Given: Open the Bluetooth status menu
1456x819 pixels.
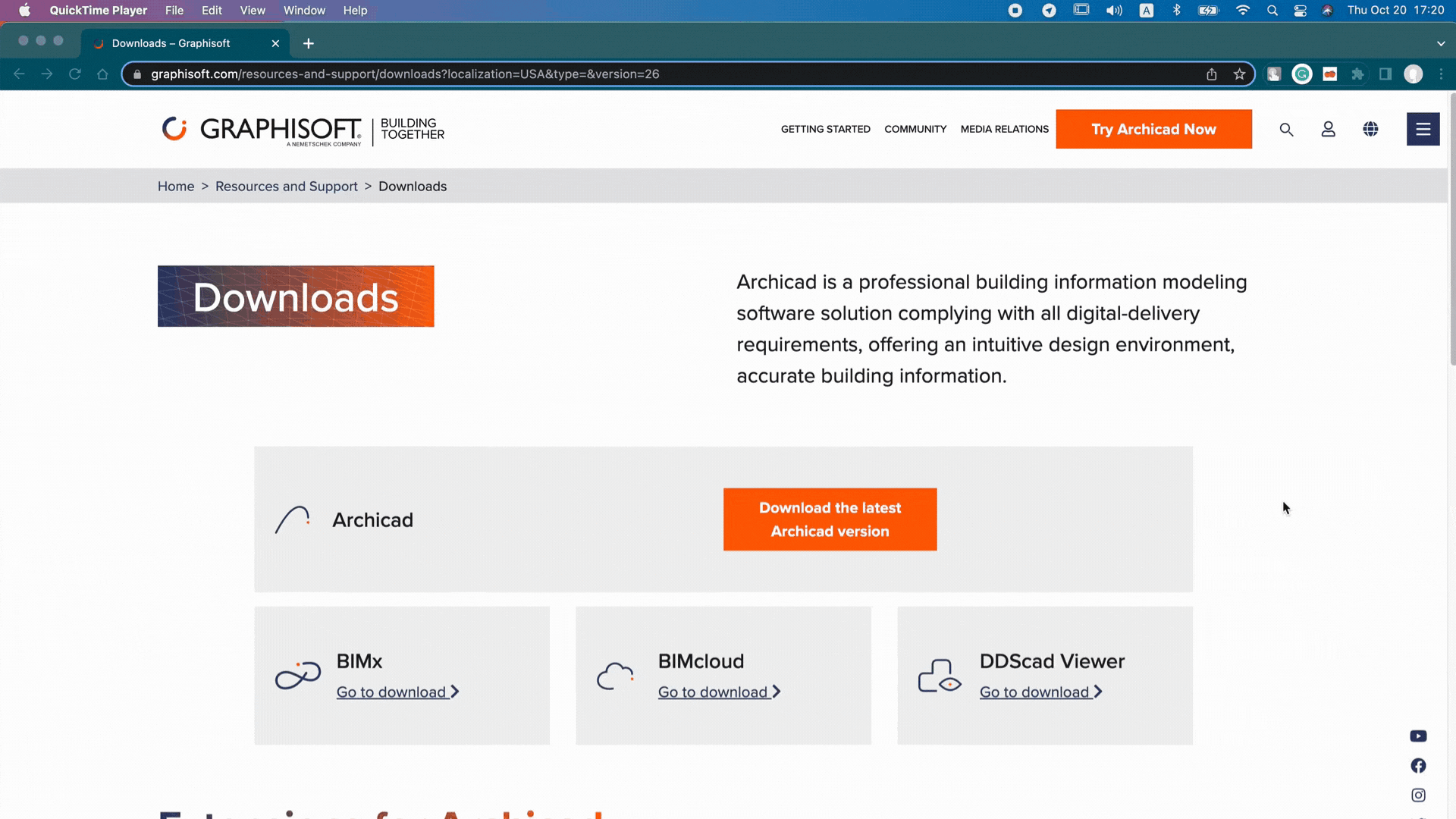Looking at the screenshot, I should tap(1176, 11).
